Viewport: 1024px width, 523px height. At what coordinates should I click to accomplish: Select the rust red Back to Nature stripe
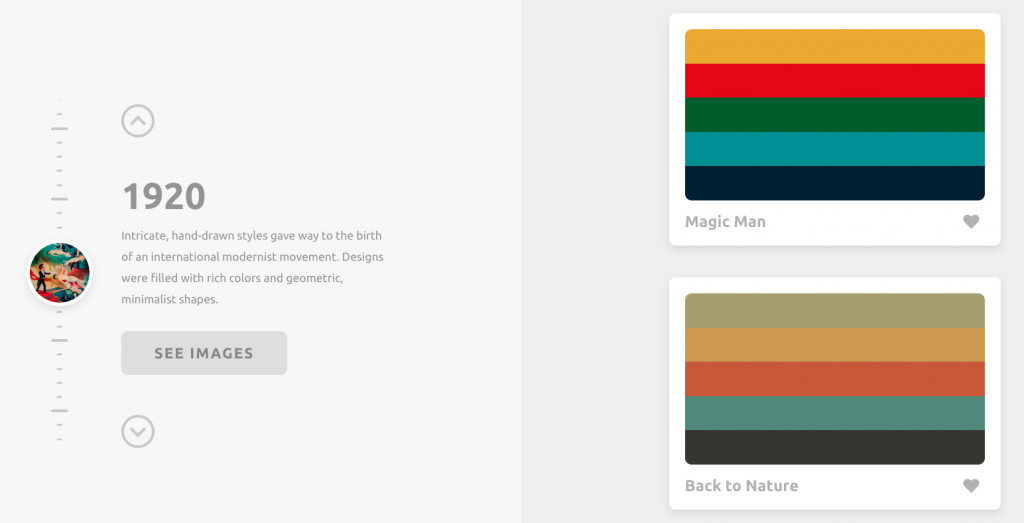(835, 379)
